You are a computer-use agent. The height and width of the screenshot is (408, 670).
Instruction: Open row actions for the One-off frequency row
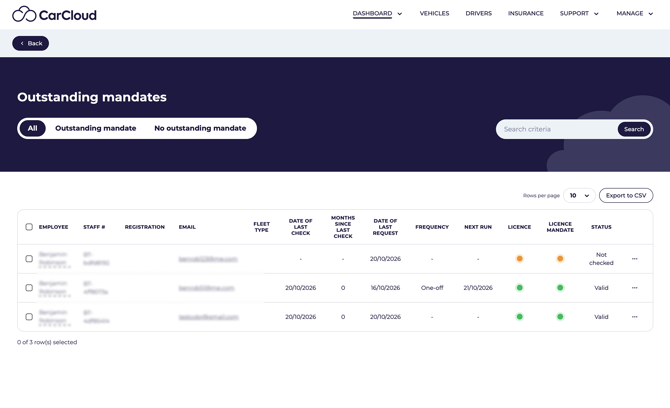635,288
